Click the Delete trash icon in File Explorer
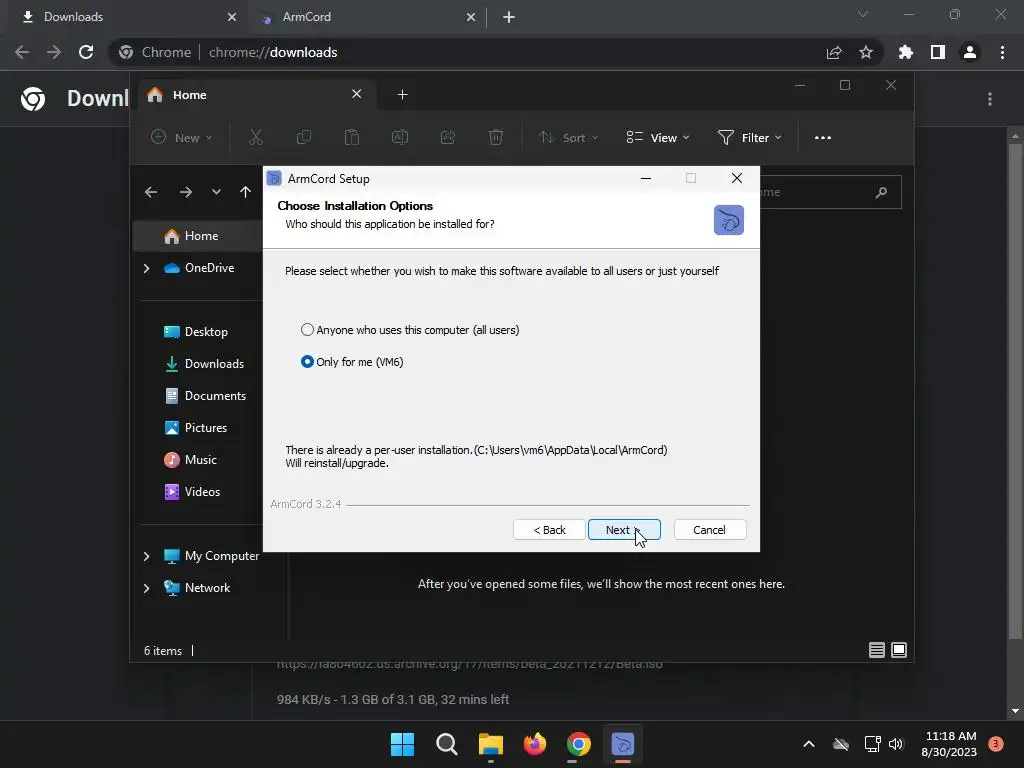1024x768 pixels. coord(496,137)
